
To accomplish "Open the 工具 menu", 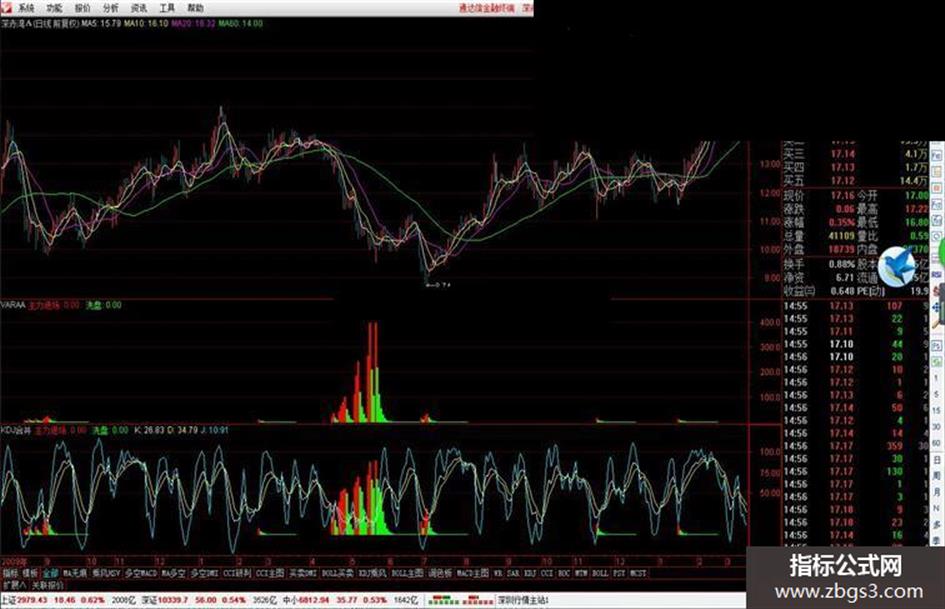I will [167, 8].
